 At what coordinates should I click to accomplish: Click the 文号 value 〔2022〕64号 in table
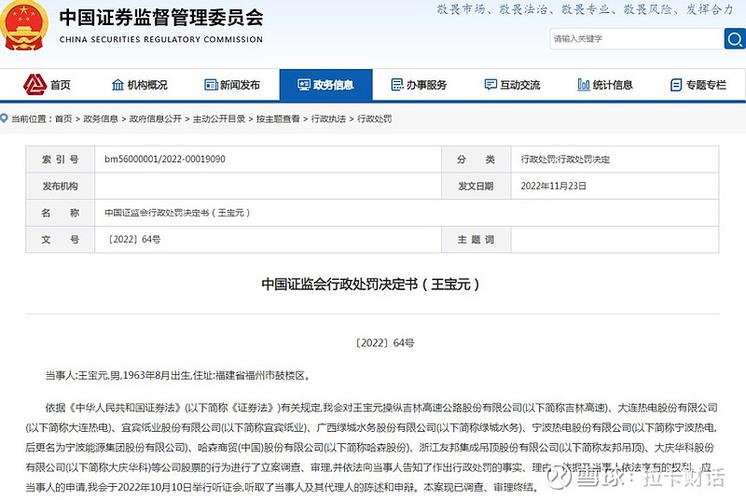coord(133,239)
